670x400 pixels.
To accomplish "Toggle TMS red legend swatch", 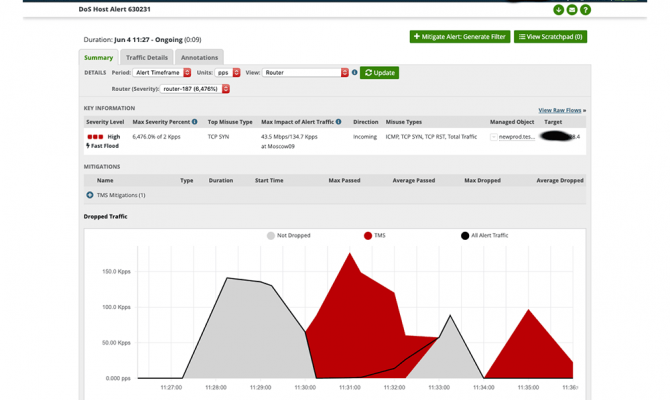I will [x=368, y=235].
